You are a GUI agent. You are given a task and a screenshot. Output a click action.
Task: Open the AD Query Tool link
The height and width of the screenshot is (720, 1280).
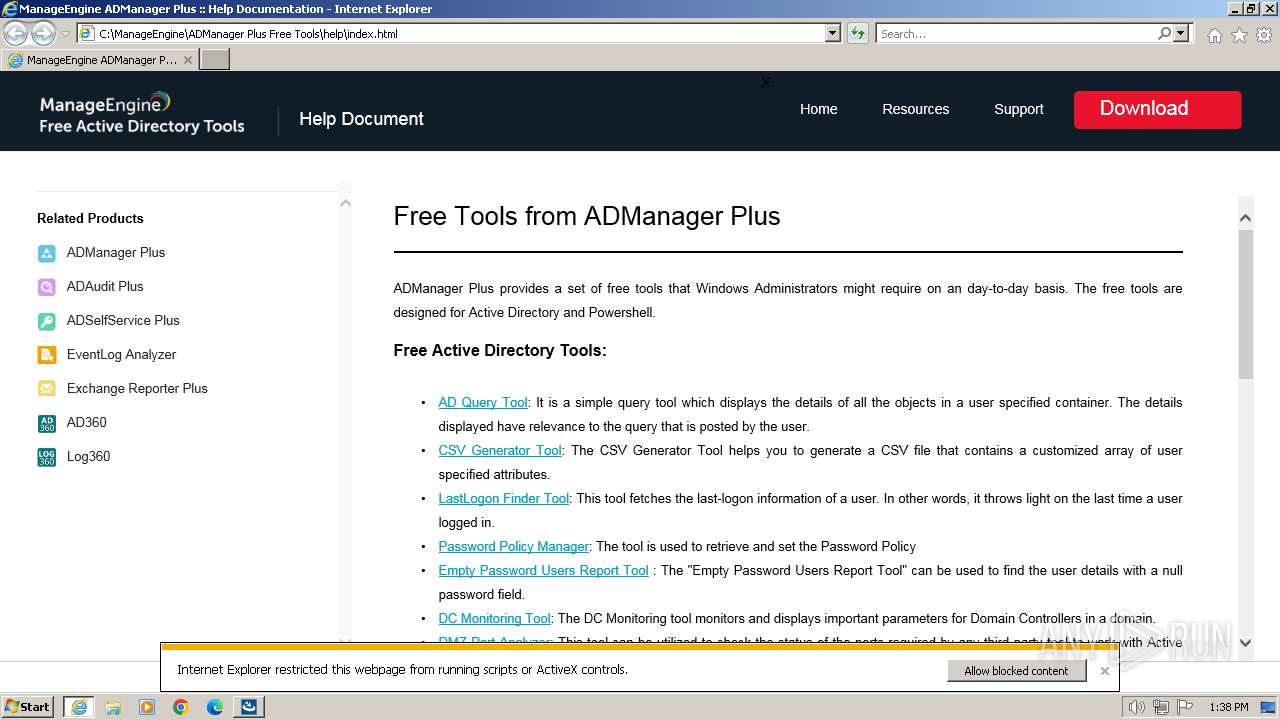[x=483, y=403]
